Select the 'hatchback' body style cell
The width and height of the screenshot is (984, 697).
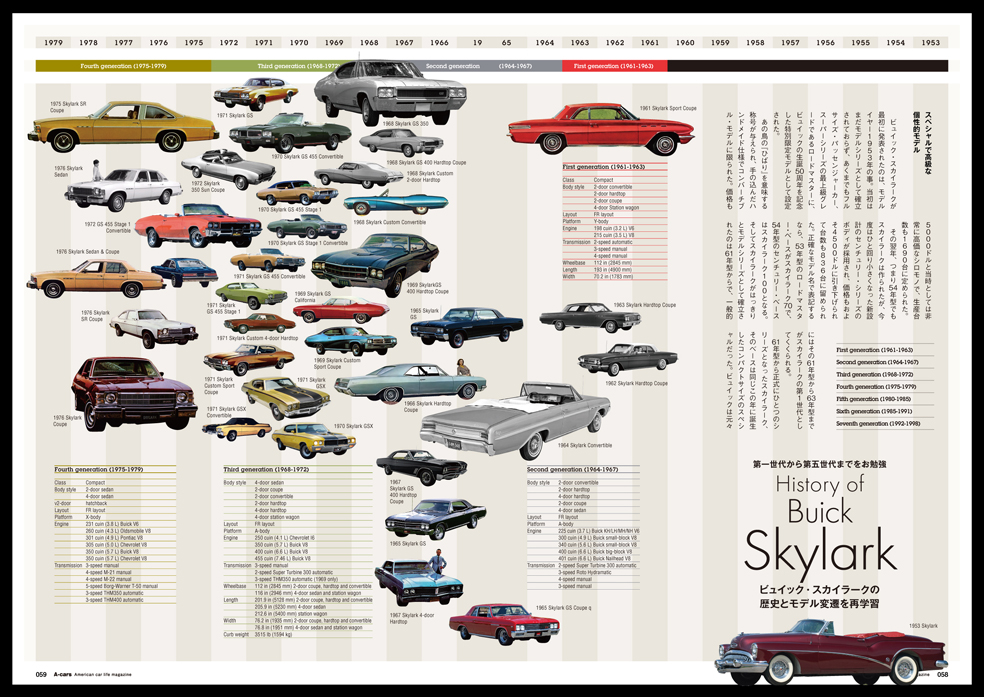(97, 503)
